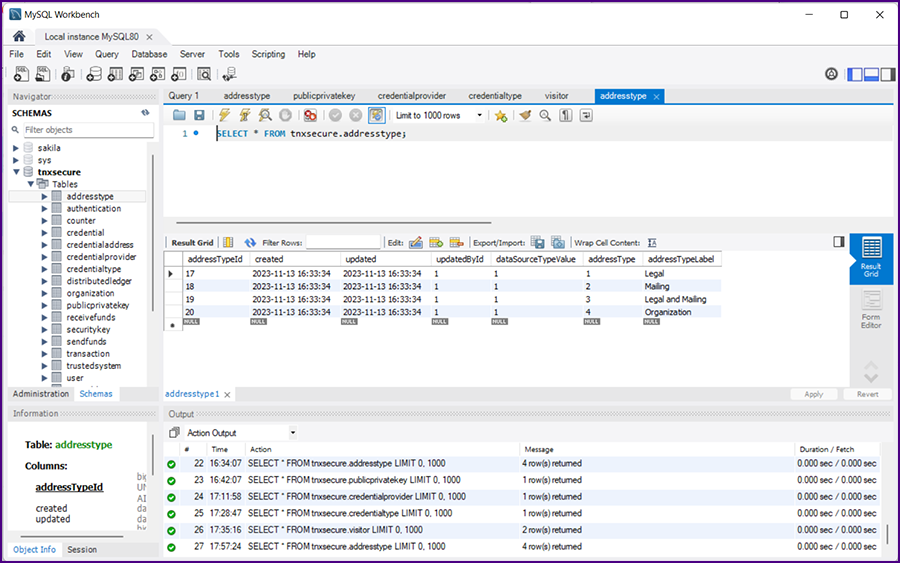Switch to the Administration tab
This screenshot has width=900, height=563.
[x=41, y=394]
